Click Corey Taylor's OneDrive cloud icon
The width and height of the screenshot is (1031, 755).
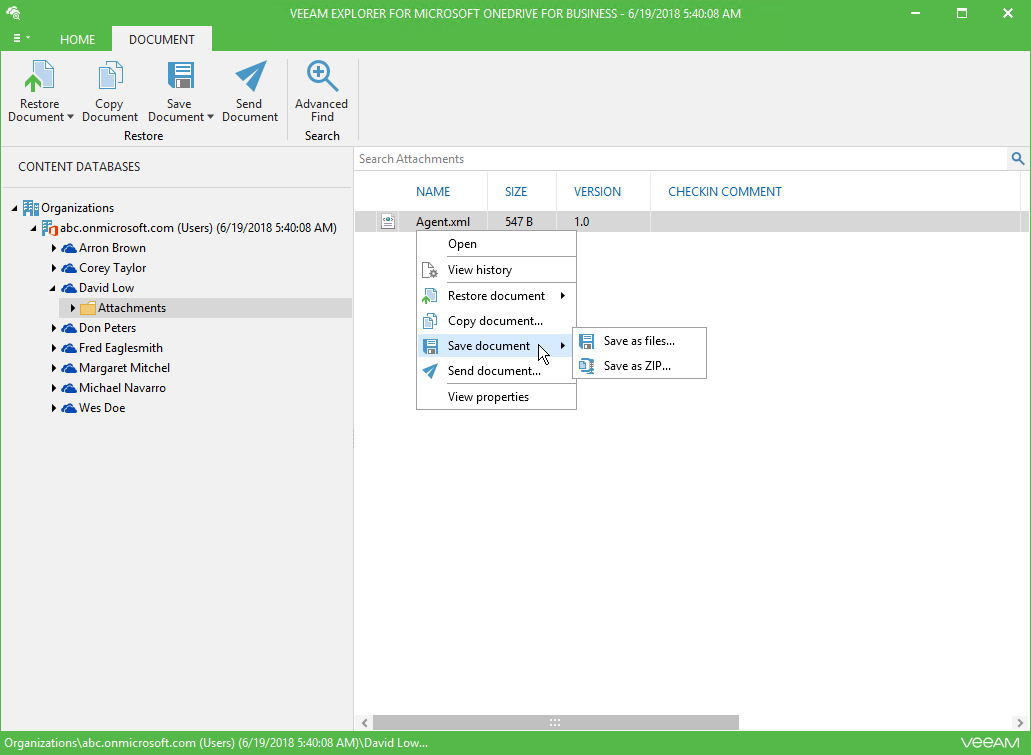click(x=68, y=268)
